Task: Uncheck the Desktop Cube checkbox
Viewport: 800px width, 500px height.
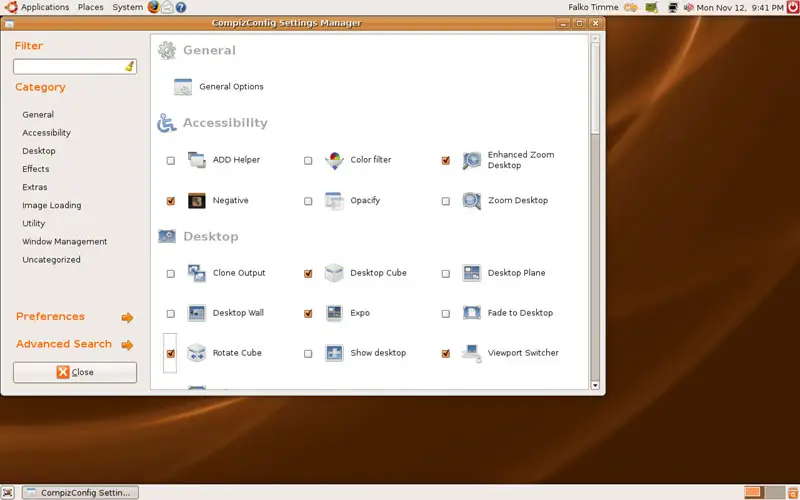Action: (308, 273)
